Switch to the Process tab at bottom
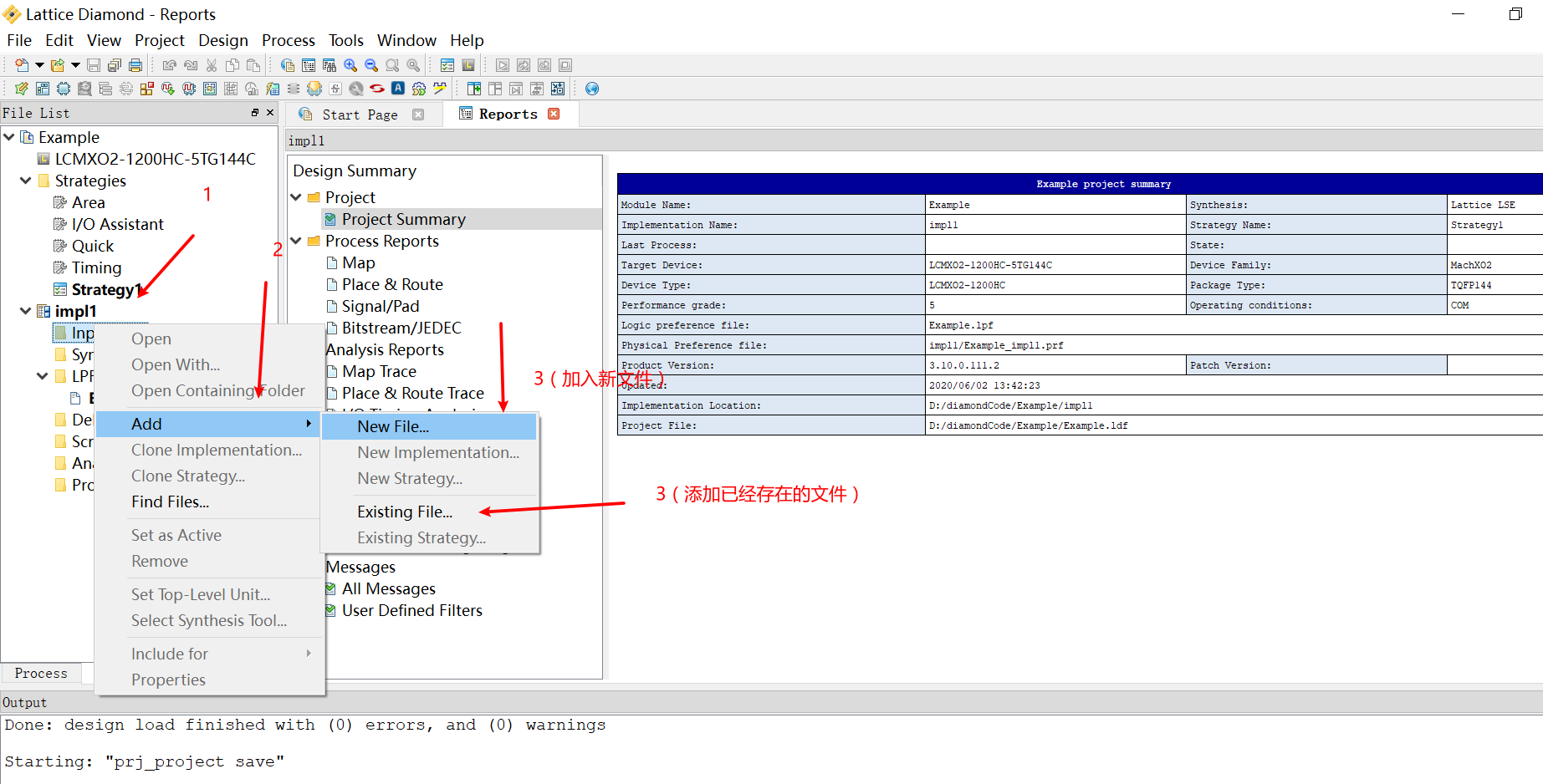Screen dimensions: 1543x784 41,673
